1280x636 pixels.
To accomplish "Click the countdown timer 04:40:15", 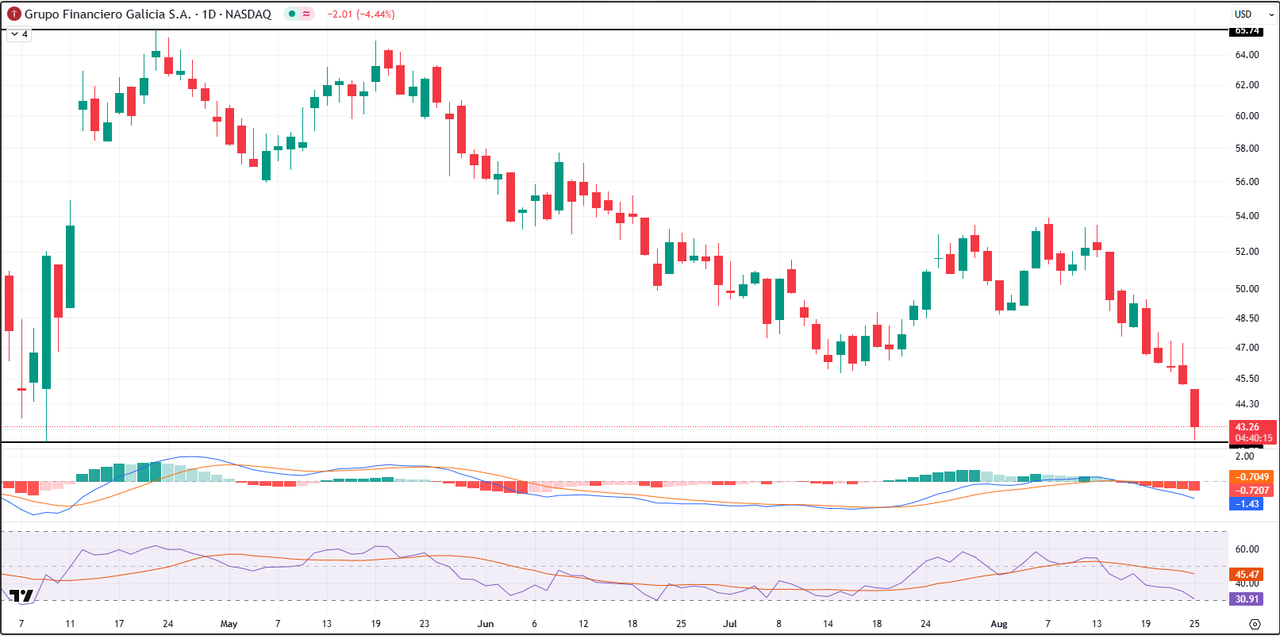I will 1253,438.
